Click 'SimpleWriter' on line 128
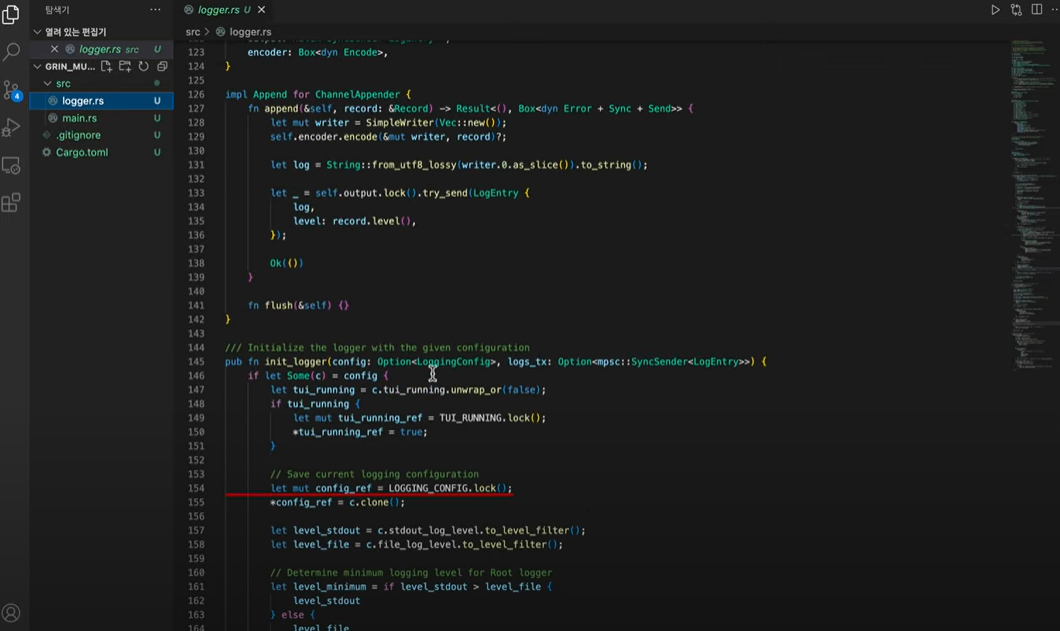 point(400,122)
